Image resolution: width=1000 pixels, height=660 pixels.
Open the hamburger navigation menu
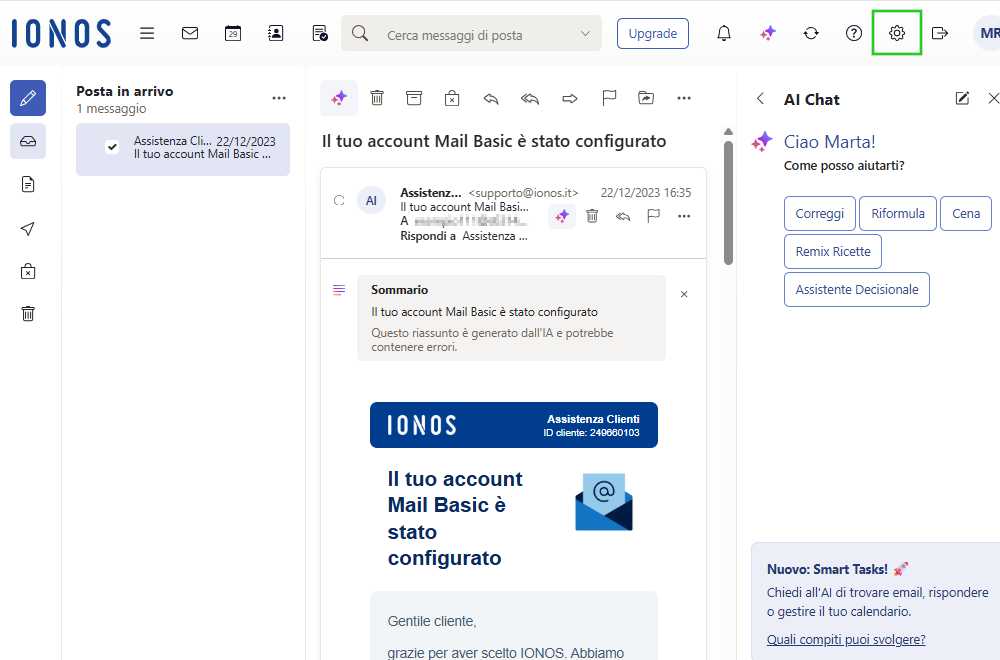tap(147, 33)
